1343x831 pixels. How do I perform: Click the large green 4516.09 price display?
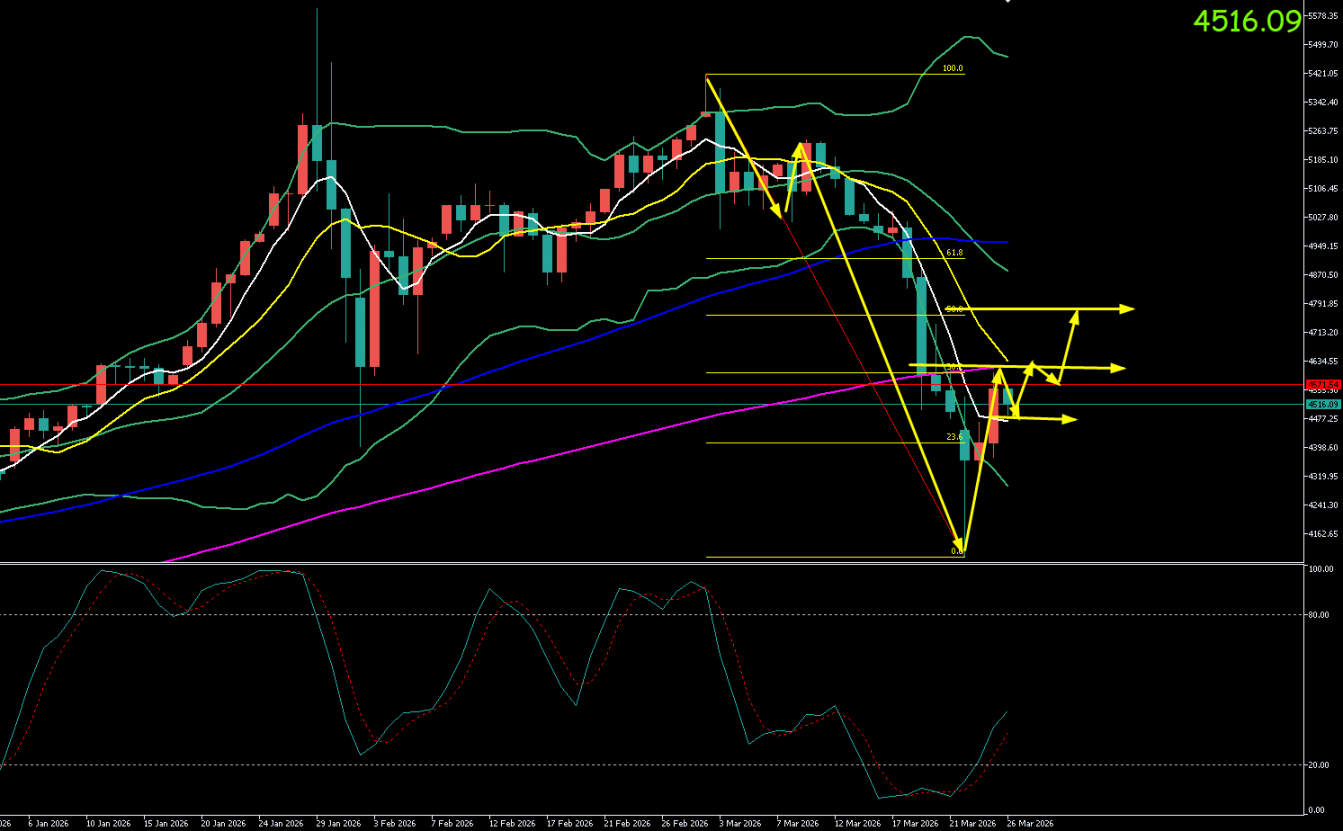point(1247,21)
